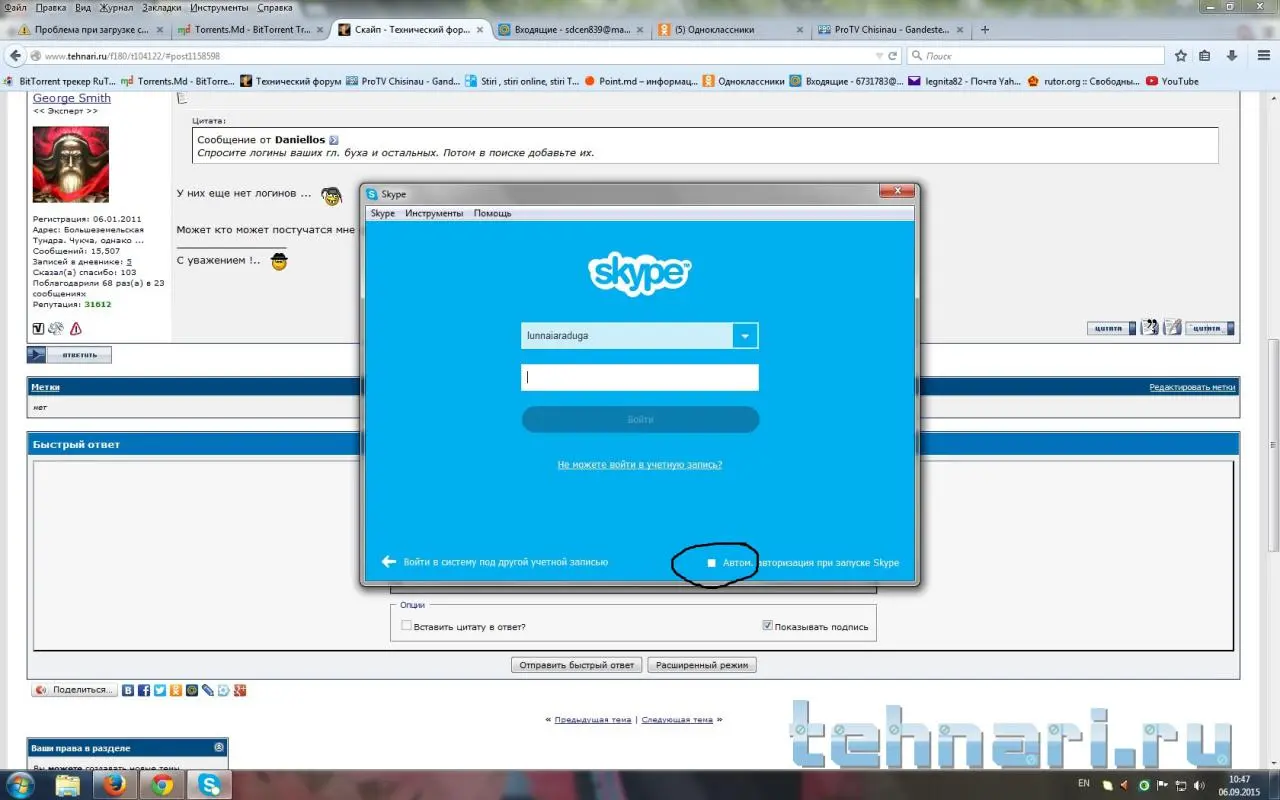Click the Skype password input field
This screenshot has width=1280, height=800.
click(640, 377)
